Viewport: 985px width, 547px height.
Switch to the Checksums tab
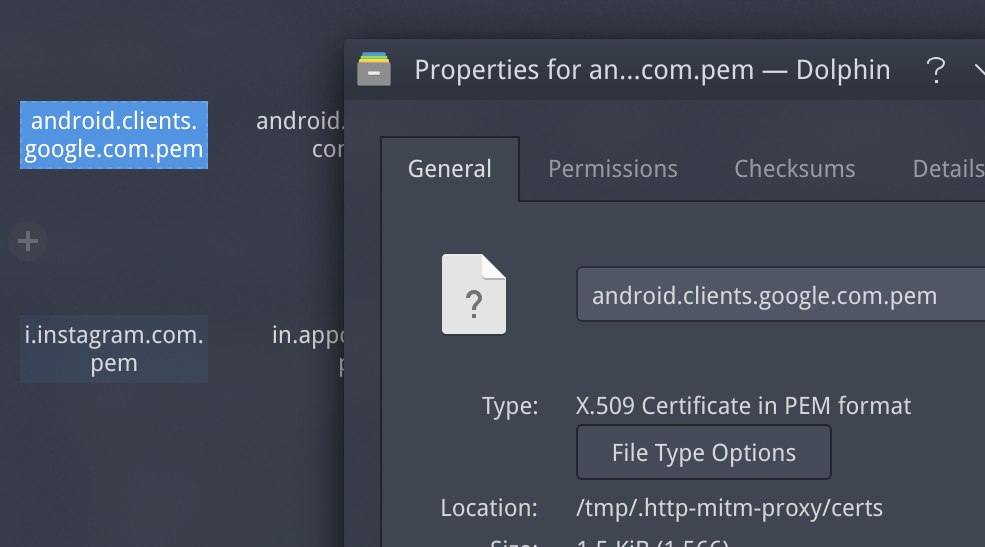coord(795,169)
